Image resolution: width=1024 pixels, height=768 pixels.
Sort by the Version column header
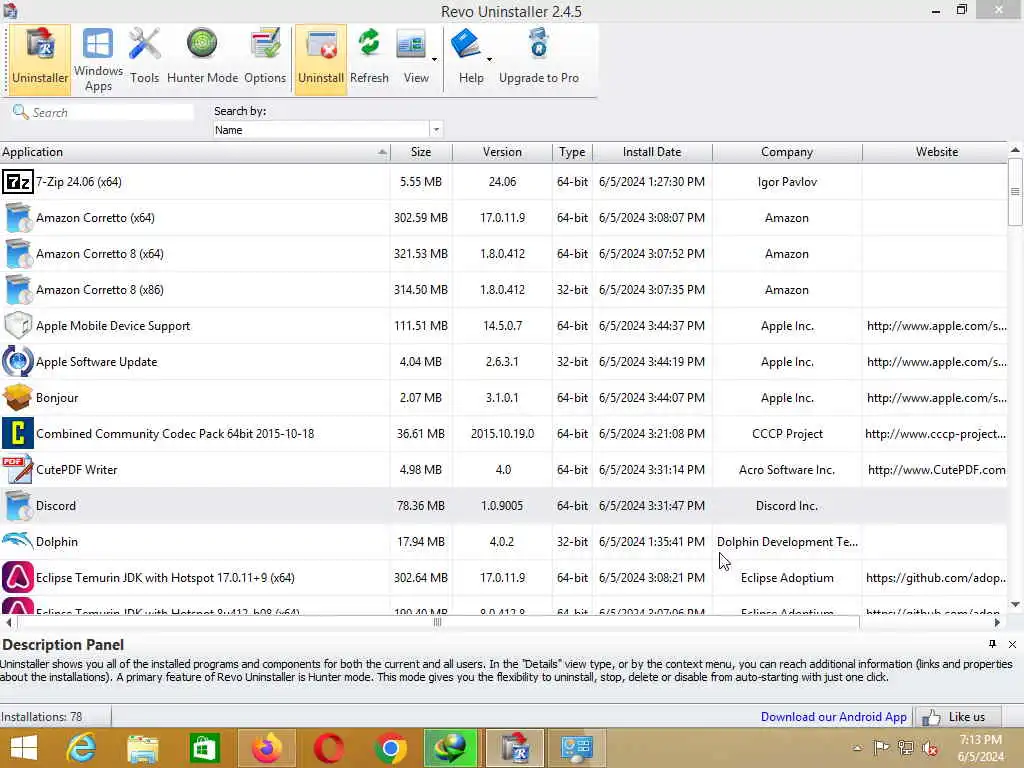click(x=502, y=152)
